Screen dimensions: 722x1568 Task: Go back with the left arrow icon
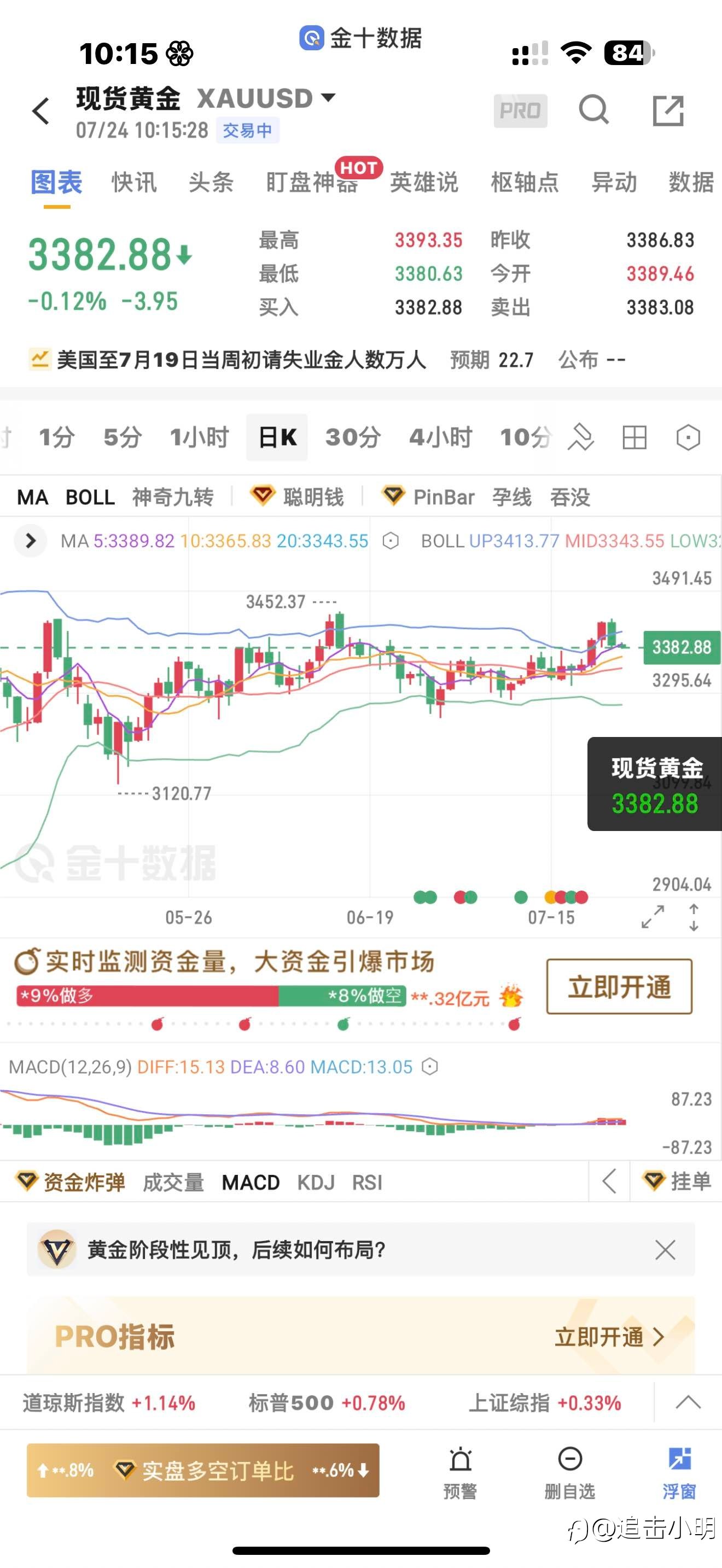point(41,111)
